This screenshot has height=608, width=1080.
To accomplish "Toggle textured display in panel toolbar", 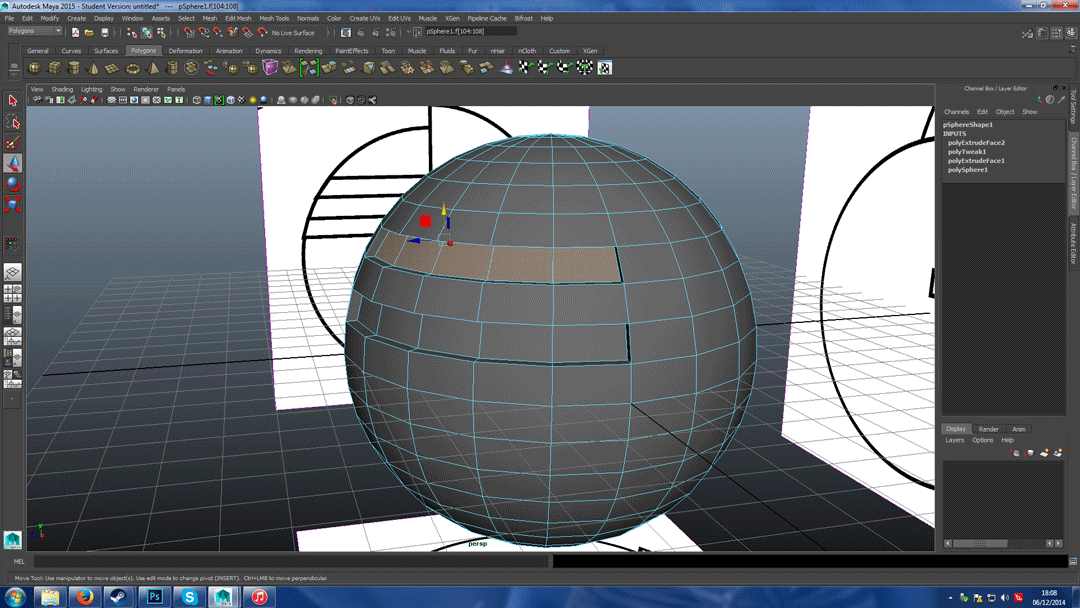I will pos(241,100).
